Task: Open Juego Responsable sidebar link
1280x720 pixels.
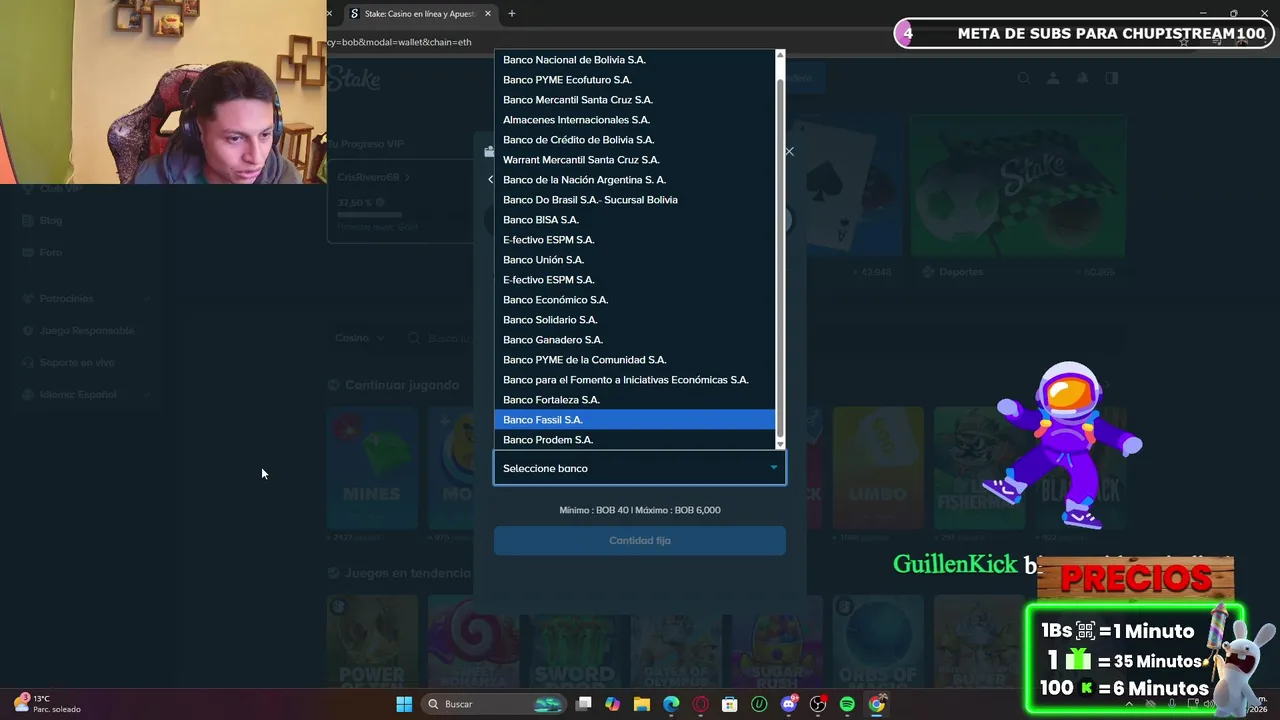Action: pyautogui.click(x=86, y=331)
